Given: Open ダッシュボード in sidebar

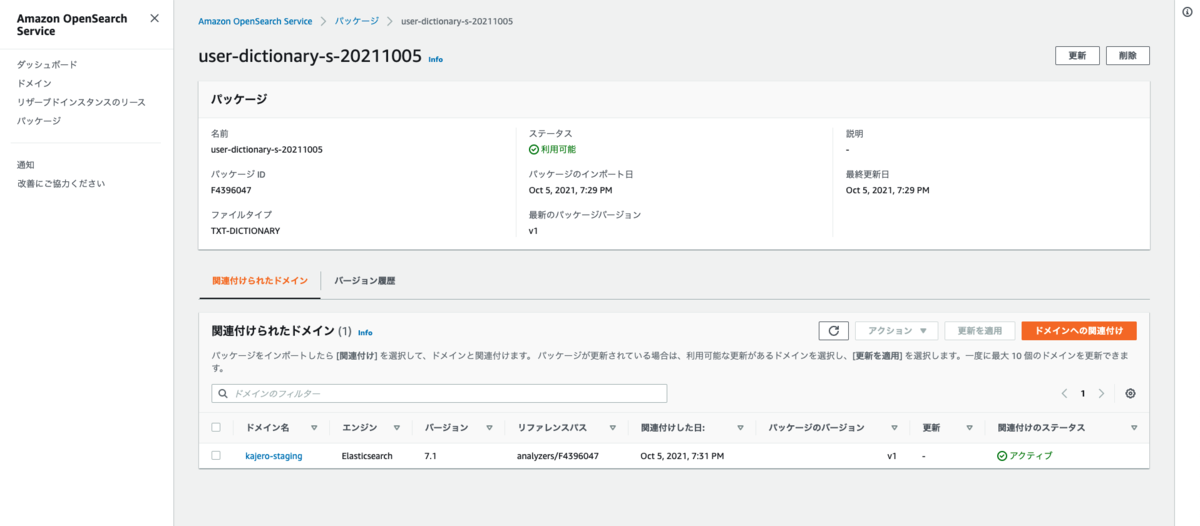Looking at the screenshot, I should [x=47, y=64].
